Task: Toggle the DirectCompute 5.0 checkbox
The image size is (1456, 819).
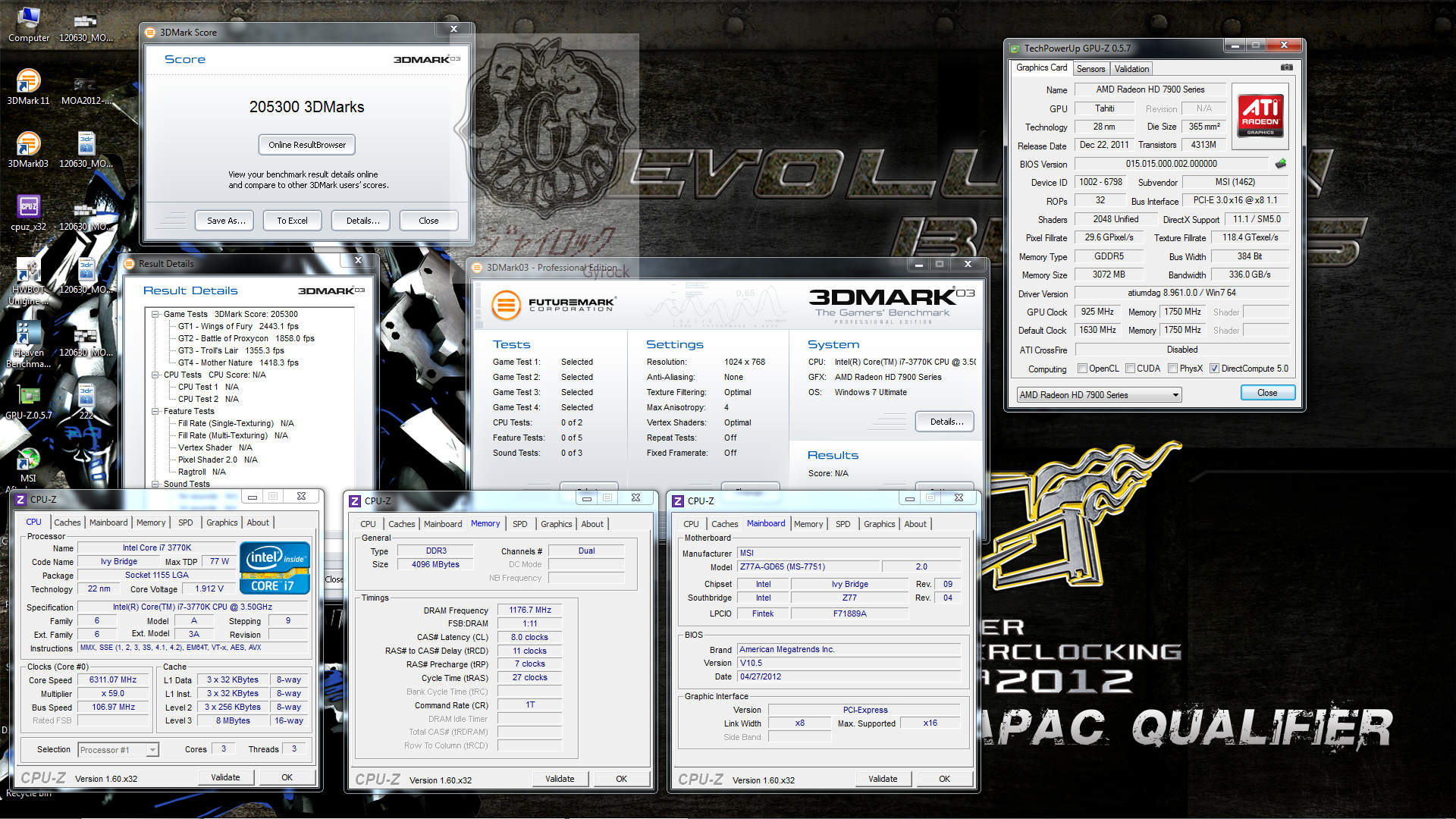Action: pyautogui.click(x=1215, y=369)
